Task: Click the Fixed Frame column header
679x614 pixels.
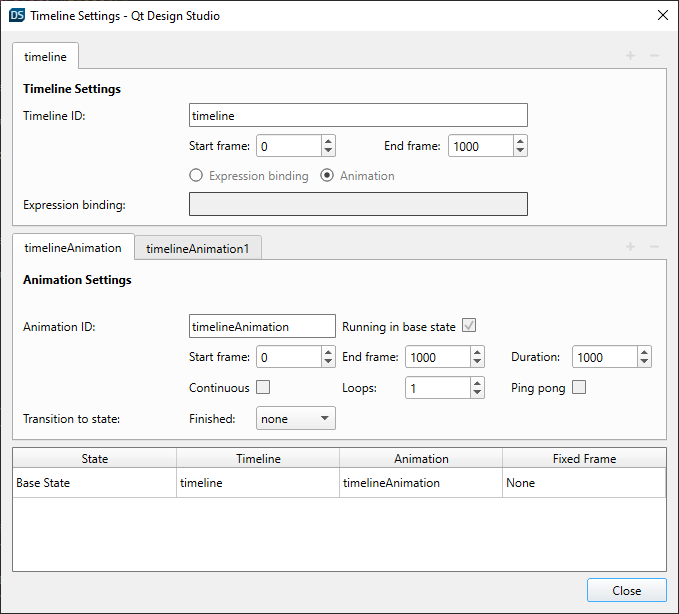Action: click(584, 458)
